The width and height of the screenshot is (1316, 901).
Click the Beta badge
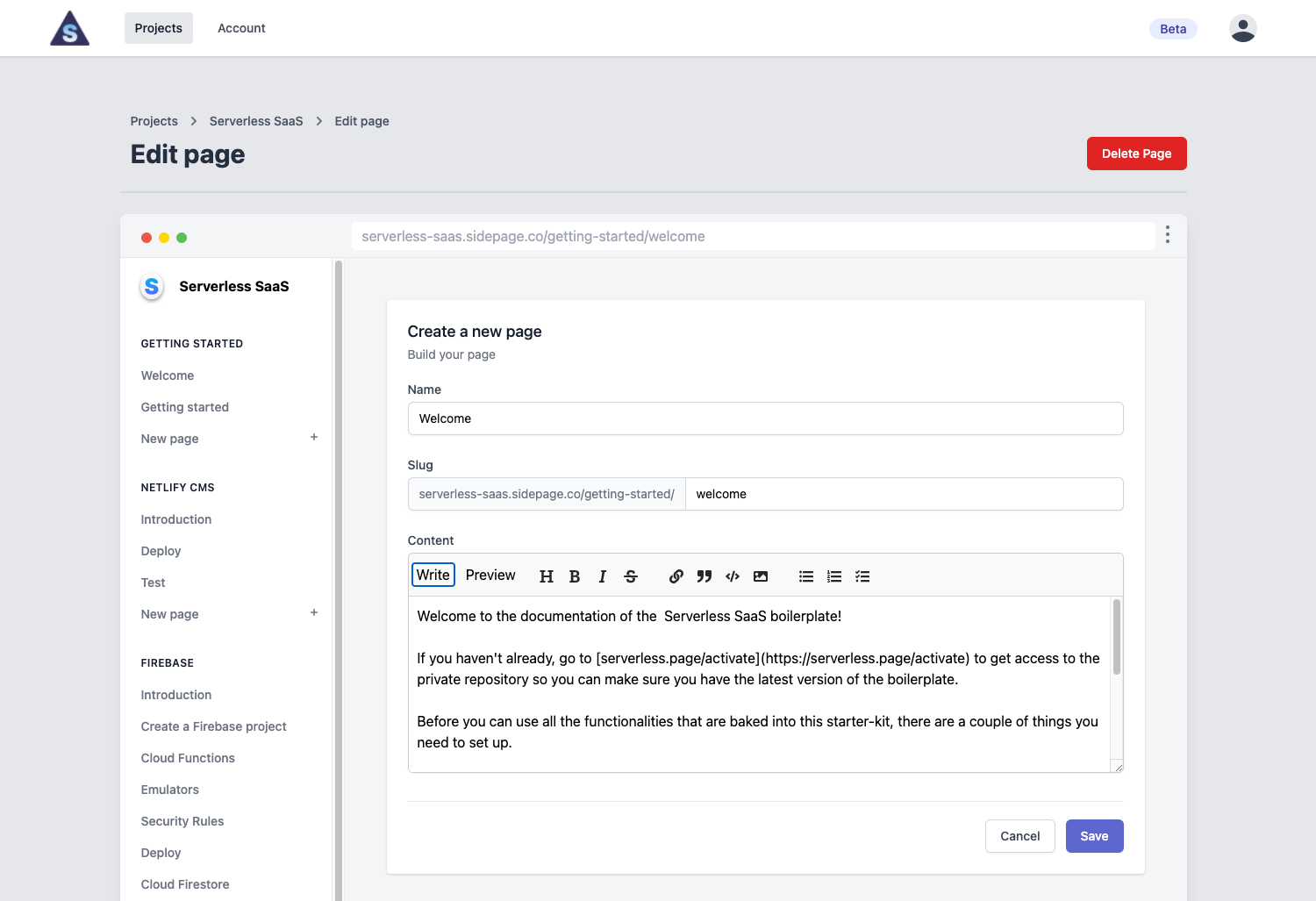pos(1173,29)
